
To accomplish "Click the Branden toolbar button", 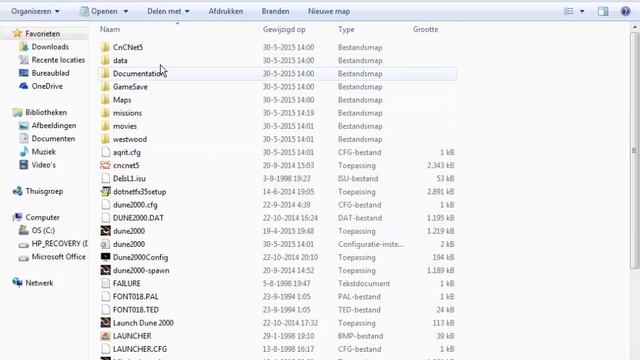I will tap(276, 11).
